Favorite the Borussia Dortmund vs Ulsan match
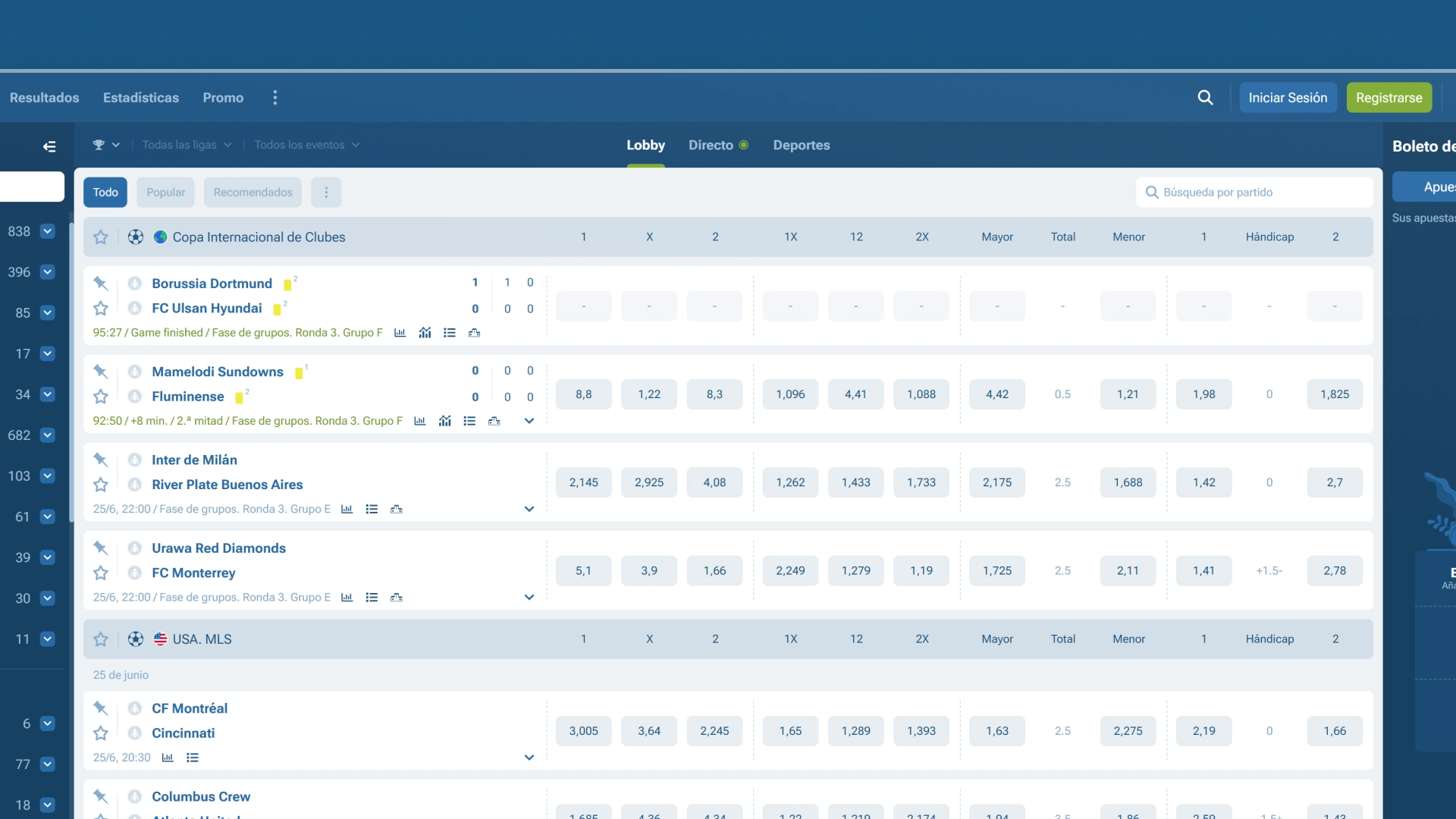This screenshot has height=819, width=1456. coord(101,308)
